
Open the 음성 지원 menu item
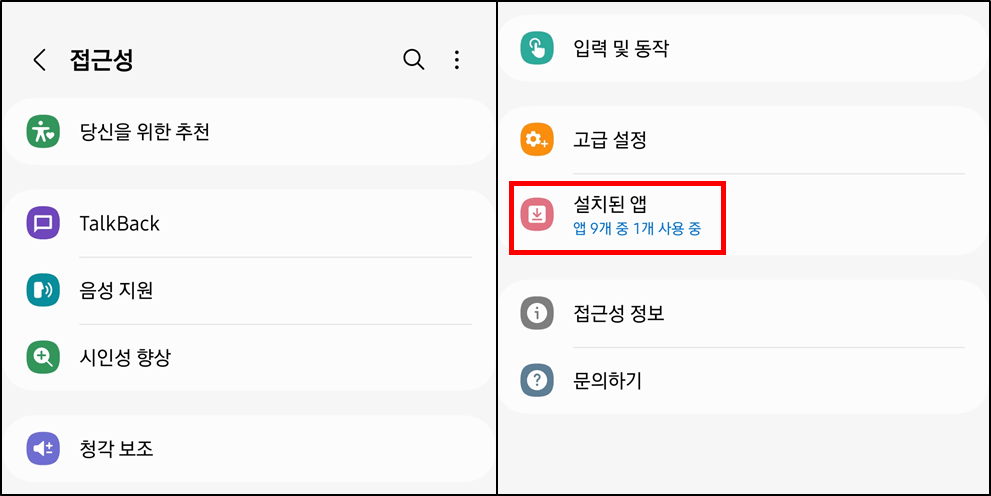(x=117, y=290)
